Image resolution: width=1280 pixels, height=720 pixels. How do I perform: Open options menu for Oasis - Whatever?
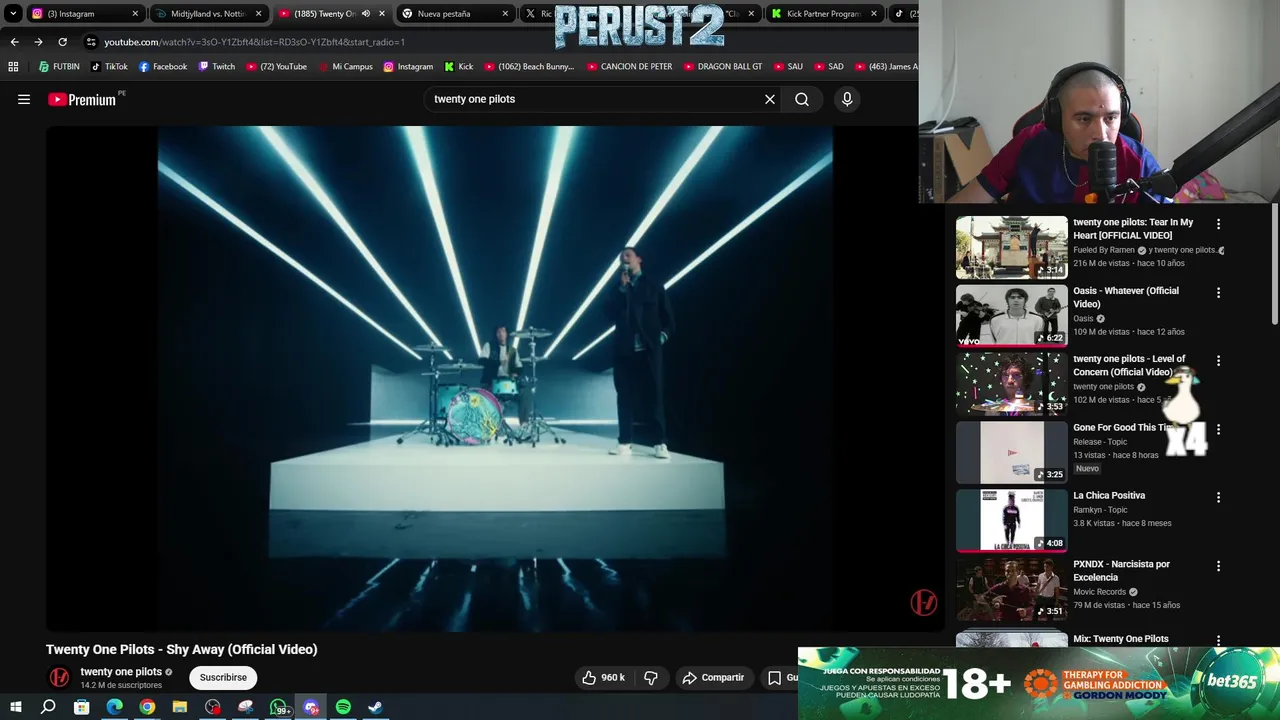1218,293
